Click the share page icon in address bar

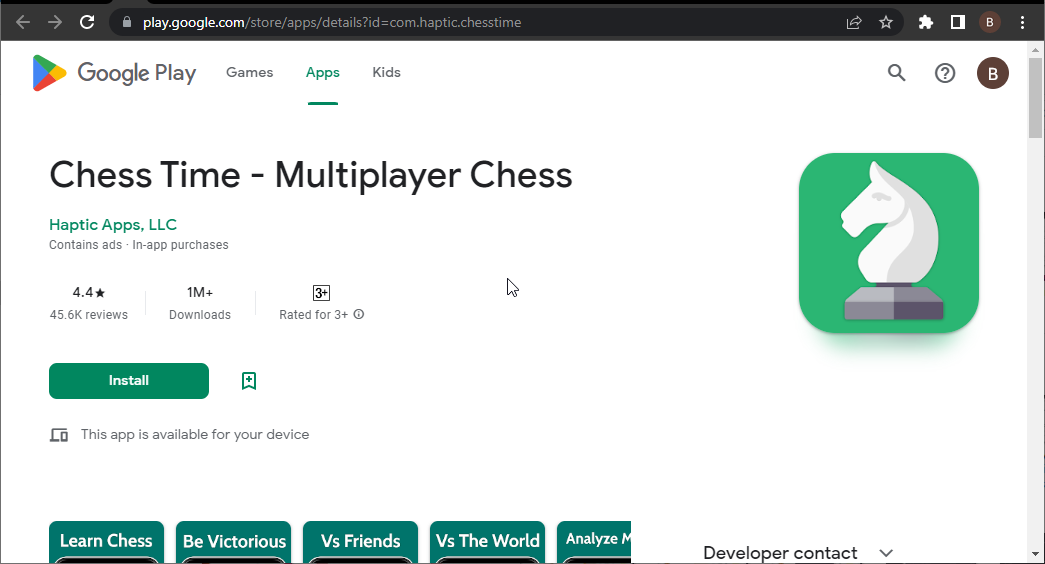click(854, 22)
